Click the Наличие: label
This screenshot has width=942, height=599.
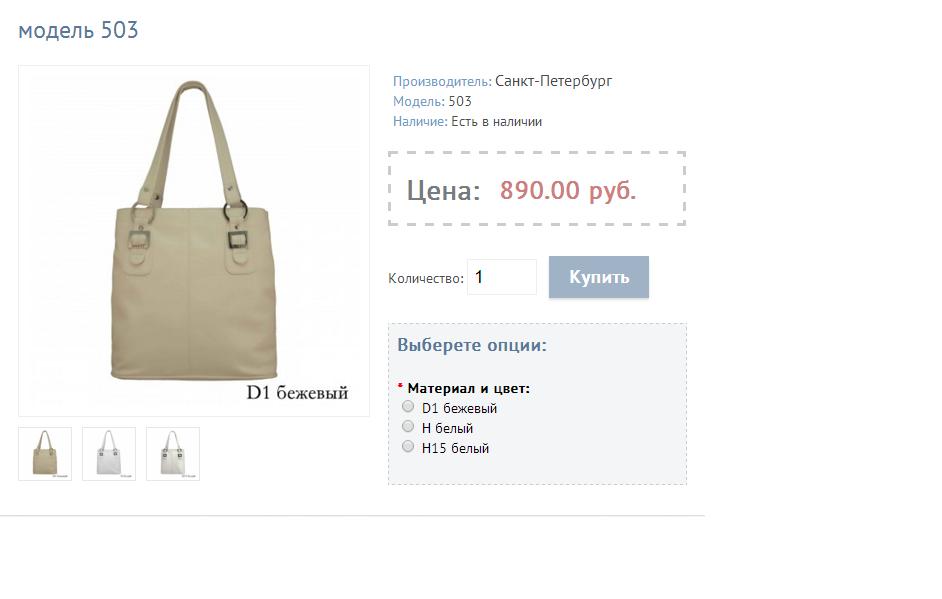point(420,121)
